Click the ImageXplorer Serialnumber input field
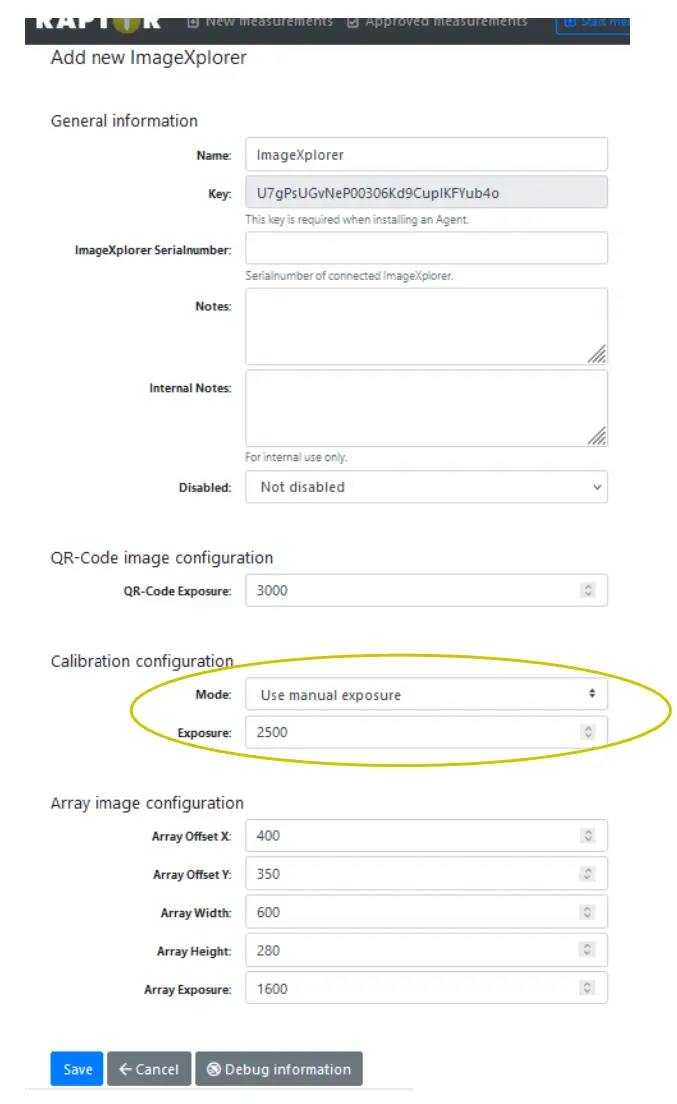Viewport: 677px width, 1104px height. coord(426,247)
